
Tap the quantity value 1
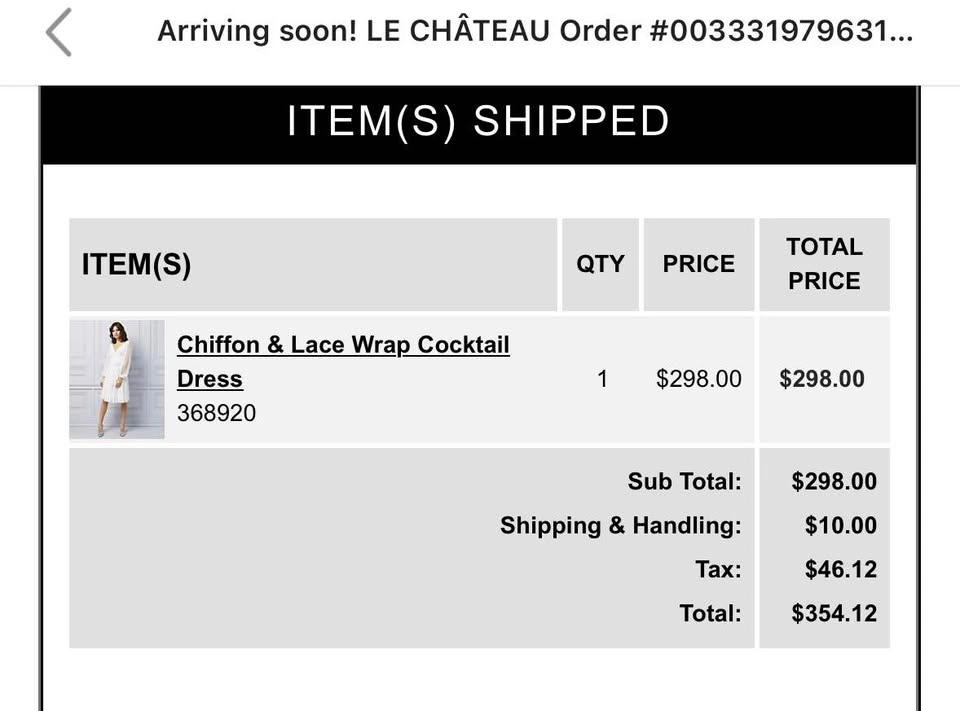pyautogui.click(x=602, y=379)
